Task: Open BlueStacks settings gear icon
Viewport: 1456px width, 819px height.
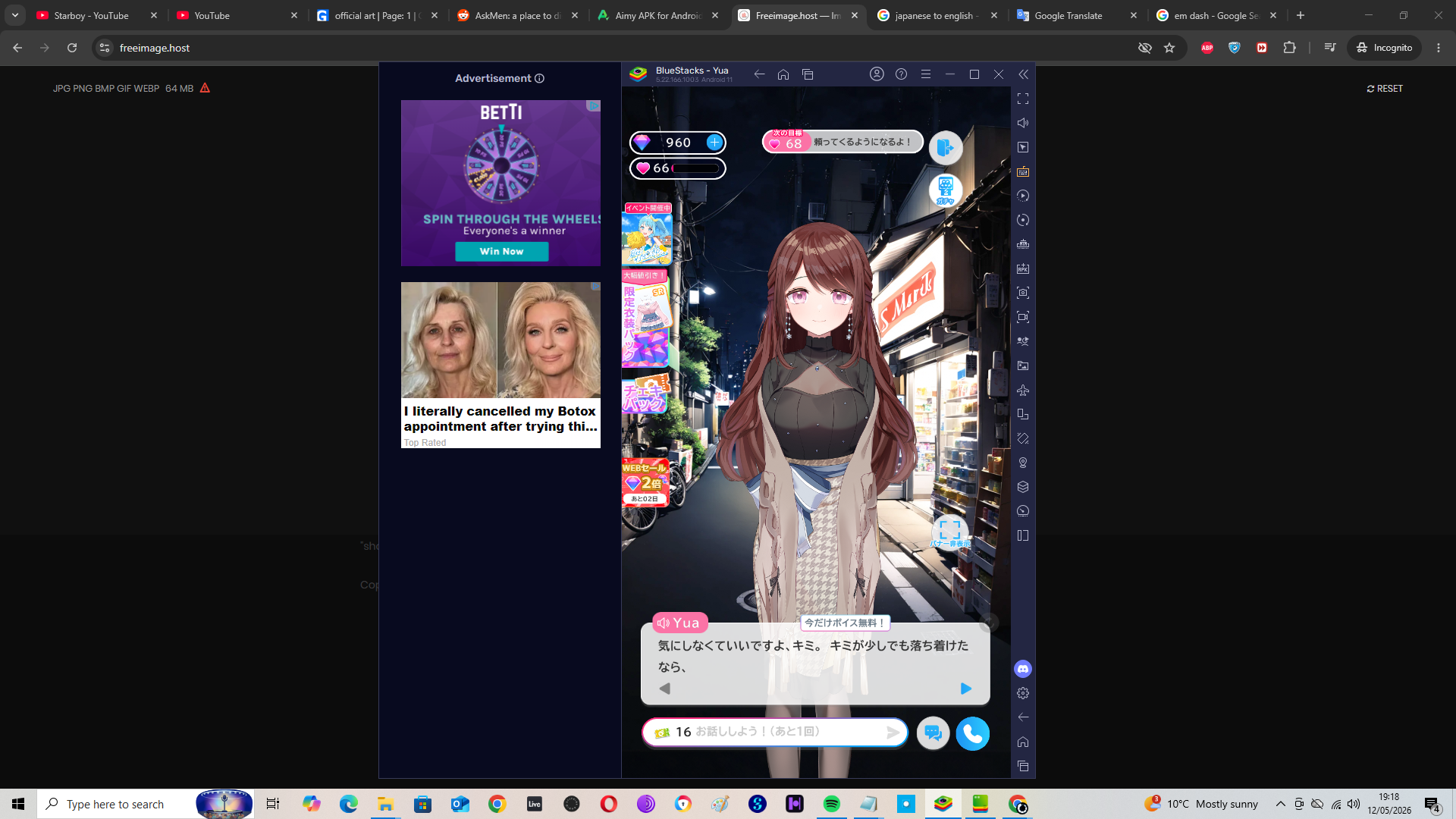Action: (x=1023, y=693)
